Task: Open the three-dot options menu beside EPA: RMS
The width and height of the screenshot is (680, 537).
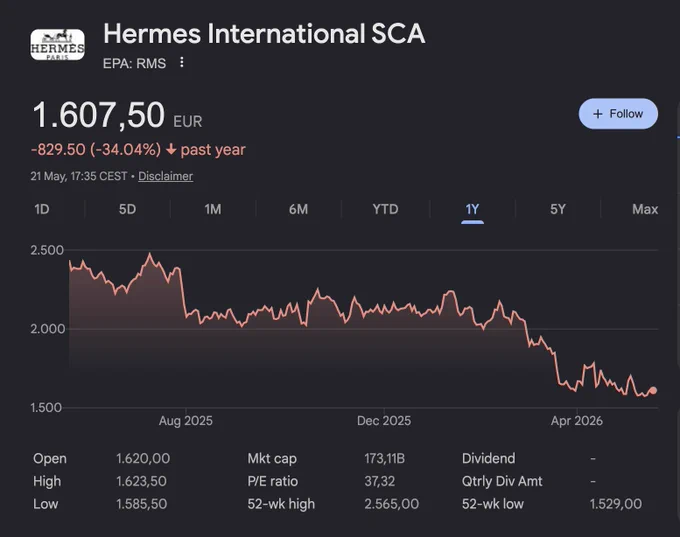Action: [x=182, y=62]
